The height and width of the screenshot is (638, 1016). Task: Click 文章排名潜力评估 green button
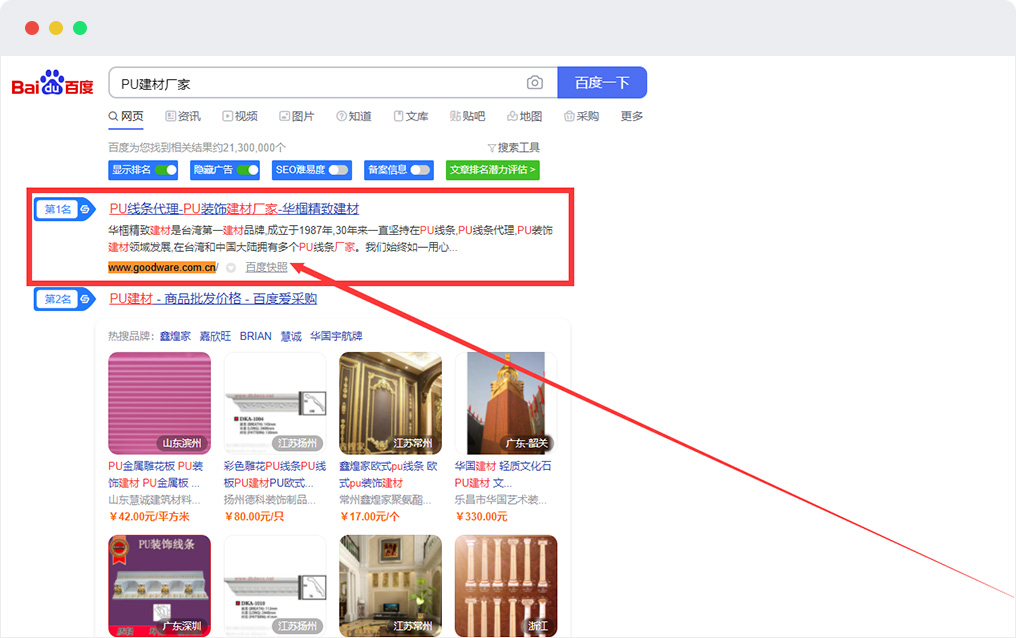[492, 170]
